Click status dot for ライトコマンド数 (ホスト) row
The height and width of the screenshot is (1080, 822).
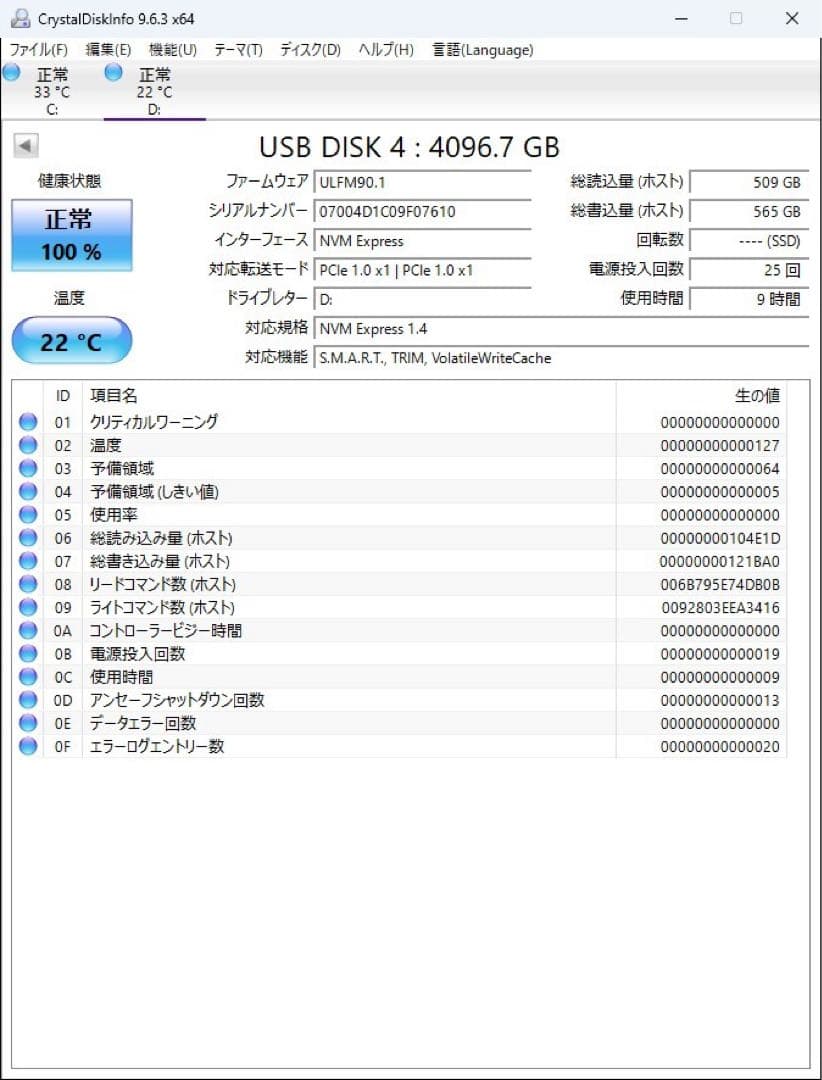28,608
